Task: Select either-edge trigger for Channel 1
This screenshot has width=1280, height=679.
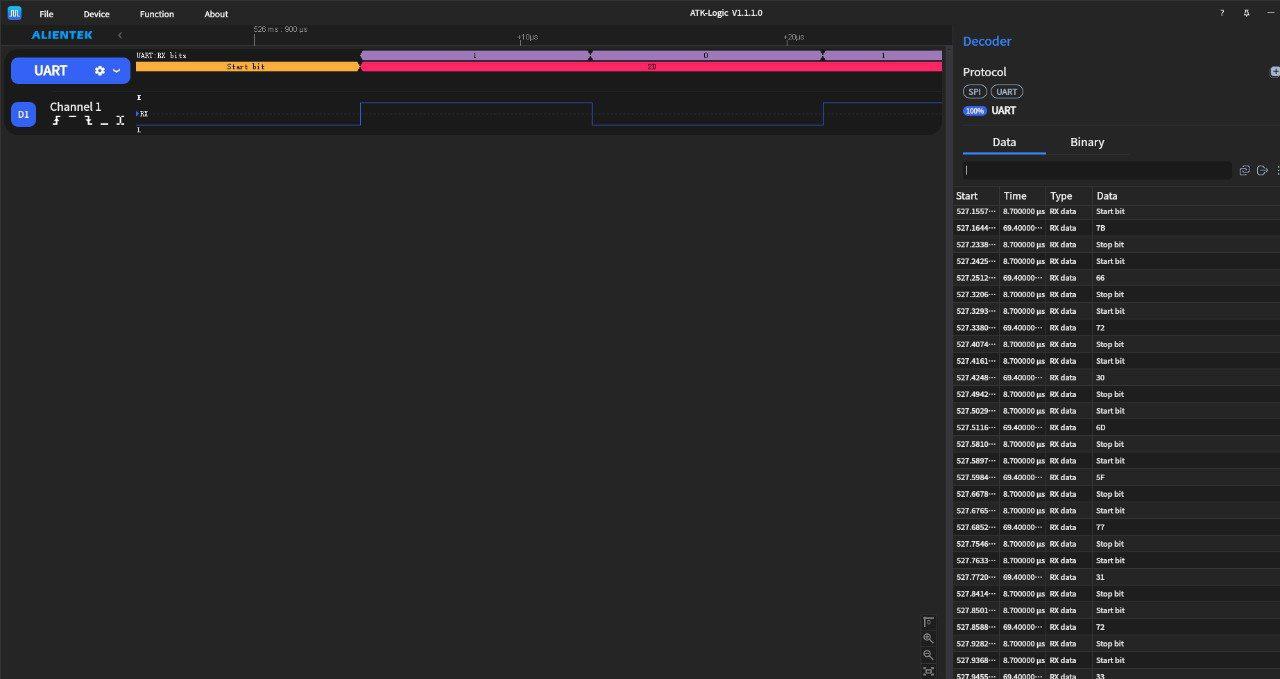Action: coord(120,120)
